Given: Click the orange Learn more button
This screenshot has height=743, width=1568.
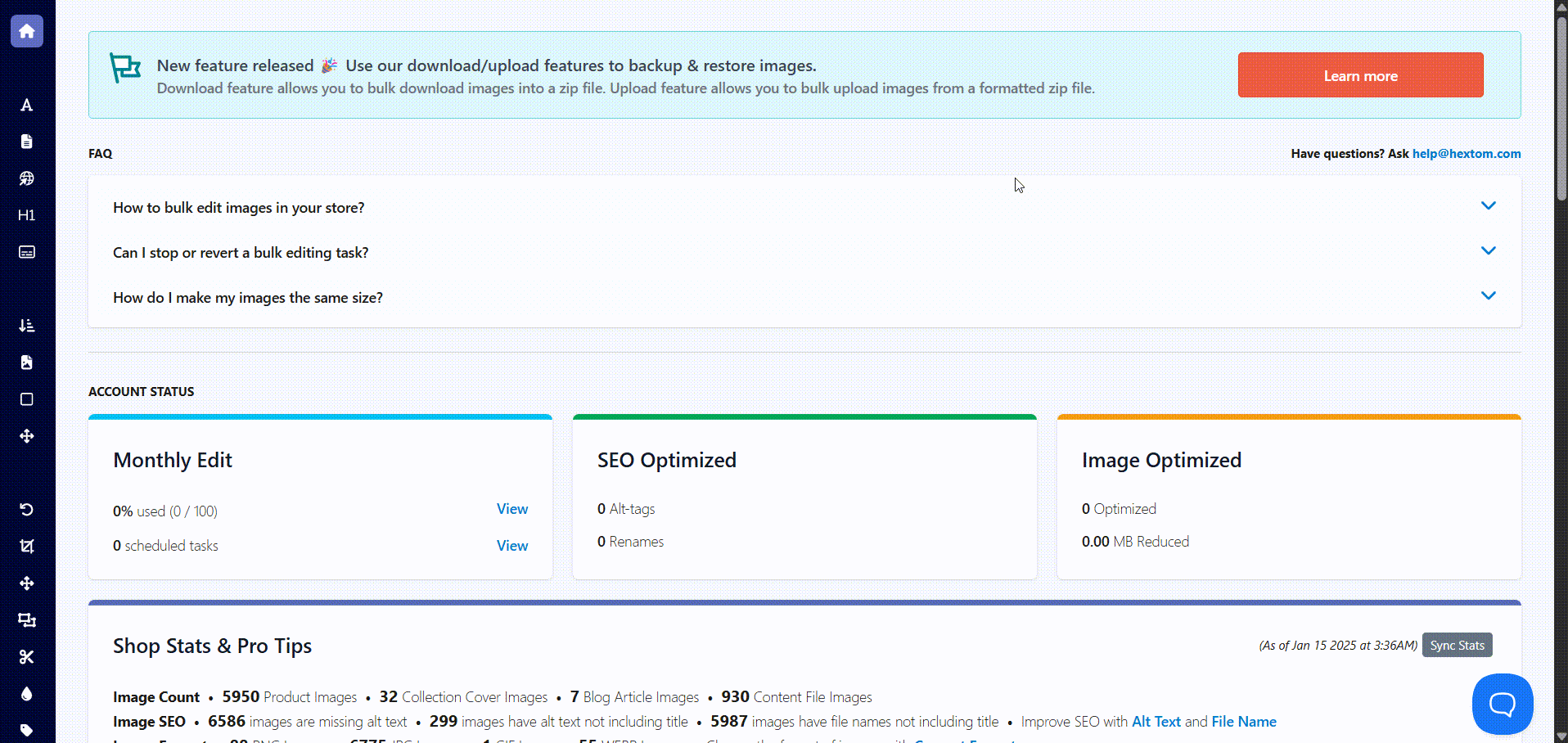Looking at the screenshot, I should (x=1360, y=75).
